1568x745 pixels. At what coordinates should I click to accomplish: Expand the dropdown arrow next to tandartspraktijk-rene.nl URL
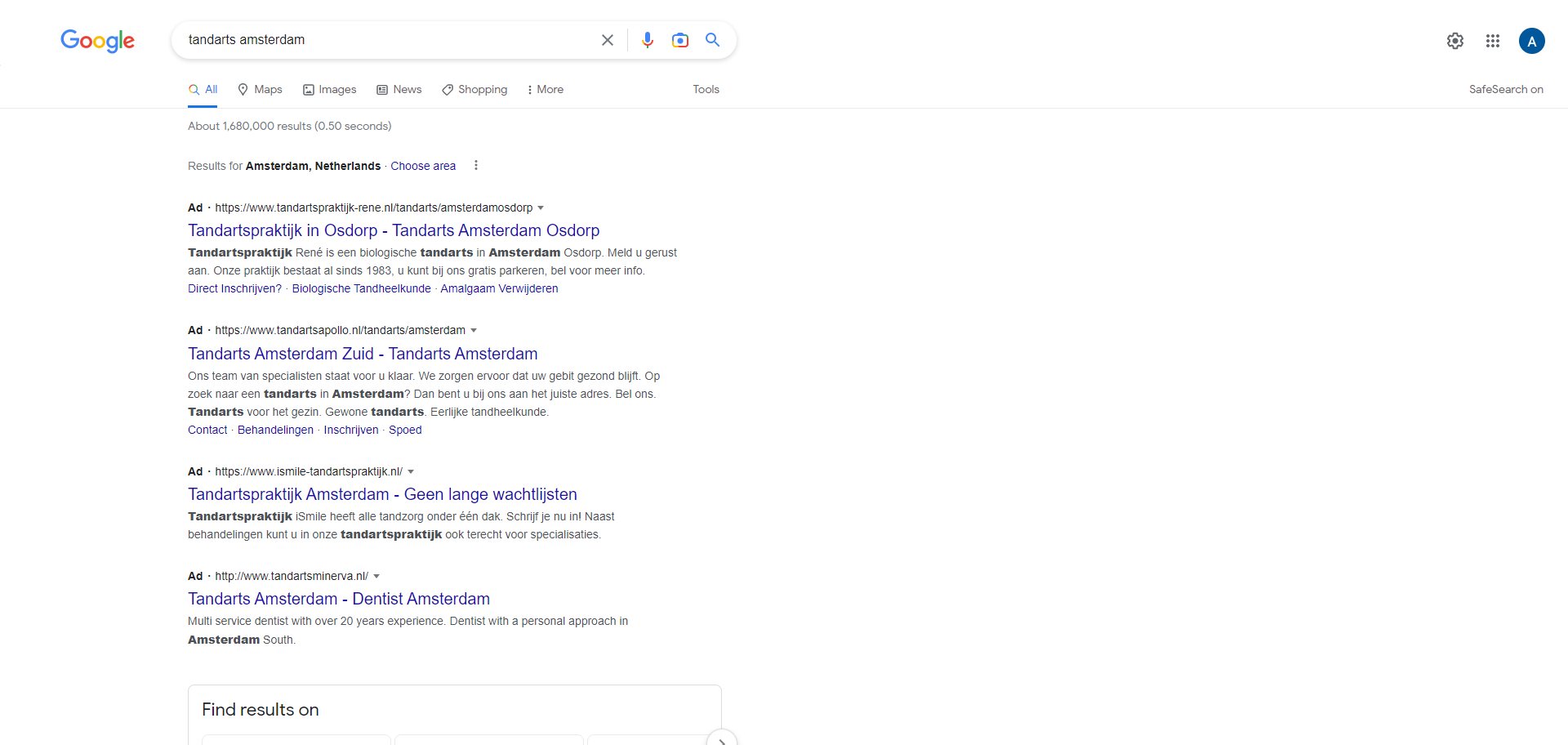541,208
